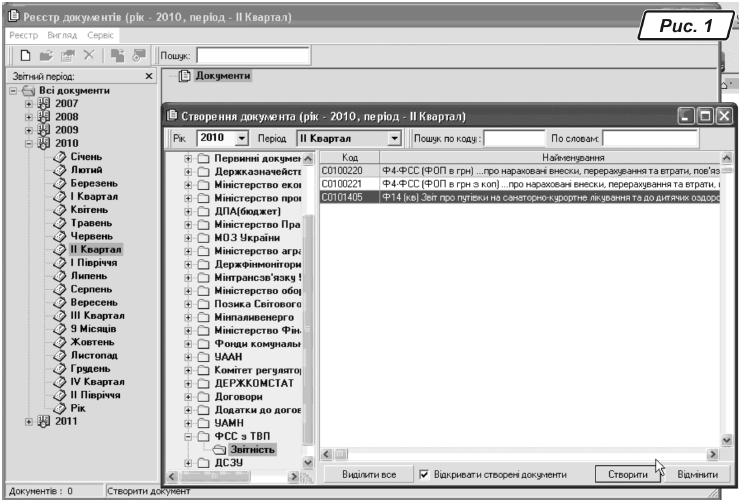This screenshot has height=502, width=742.
Task: Open the Період dropdown showing II Квартал
Action: 395,137
